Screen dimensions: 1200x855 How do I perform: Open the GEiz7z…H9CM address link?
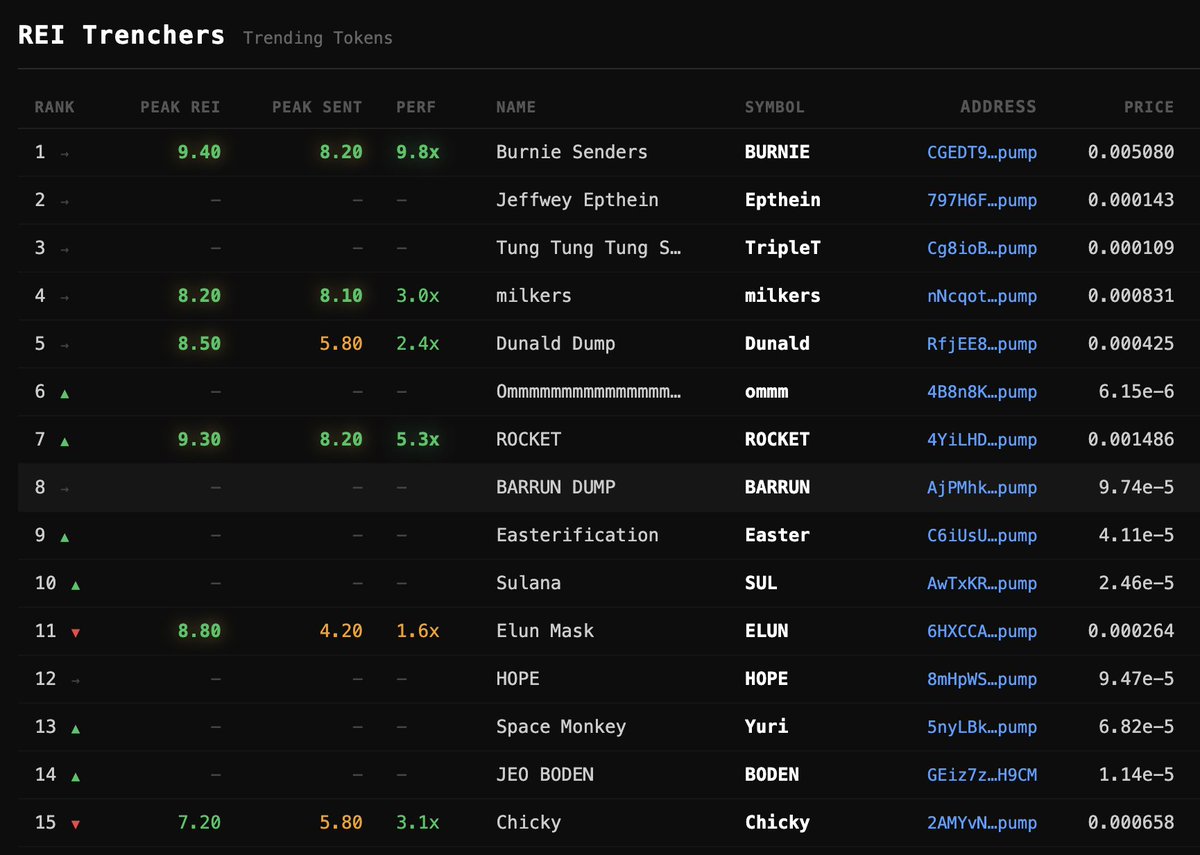point(982,776)
